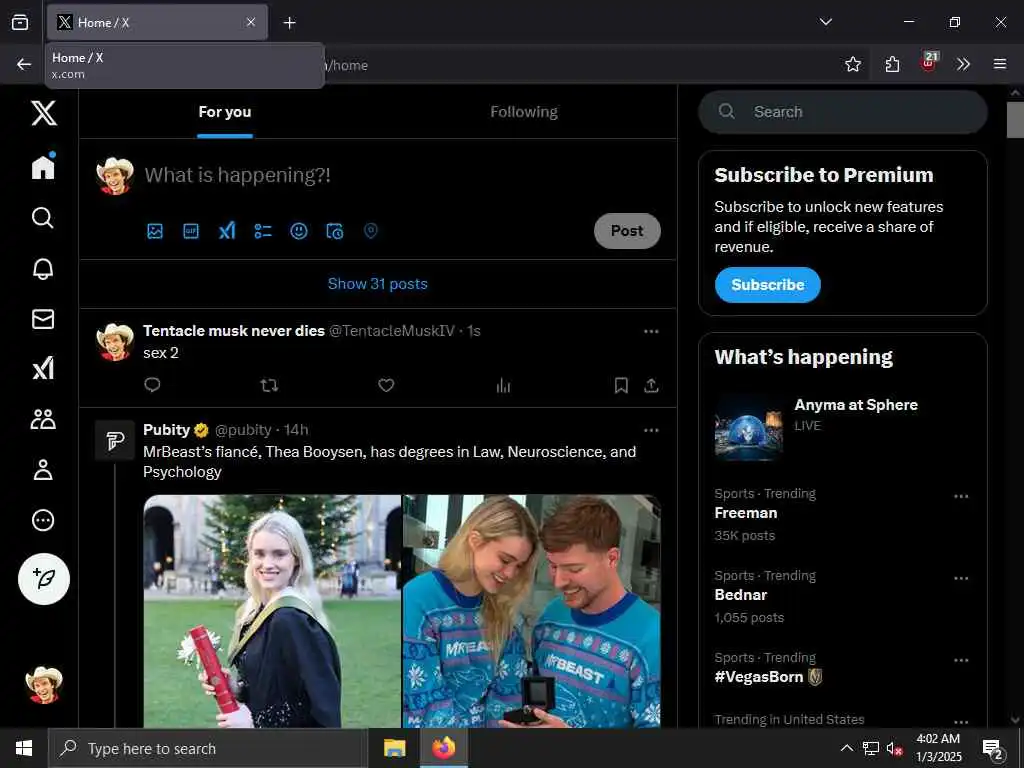Open options for Bednar trend
This screenshot has width=1024, height=768.
961,578
